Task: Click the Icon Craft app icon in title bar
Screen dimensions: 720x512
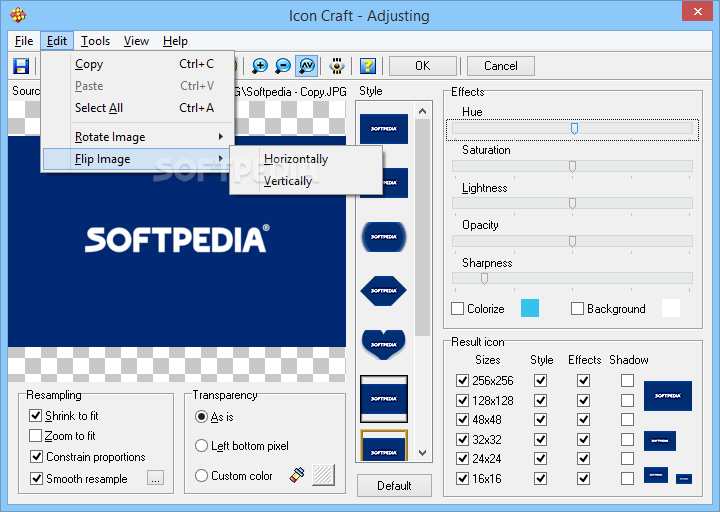Action: point(18,15)
